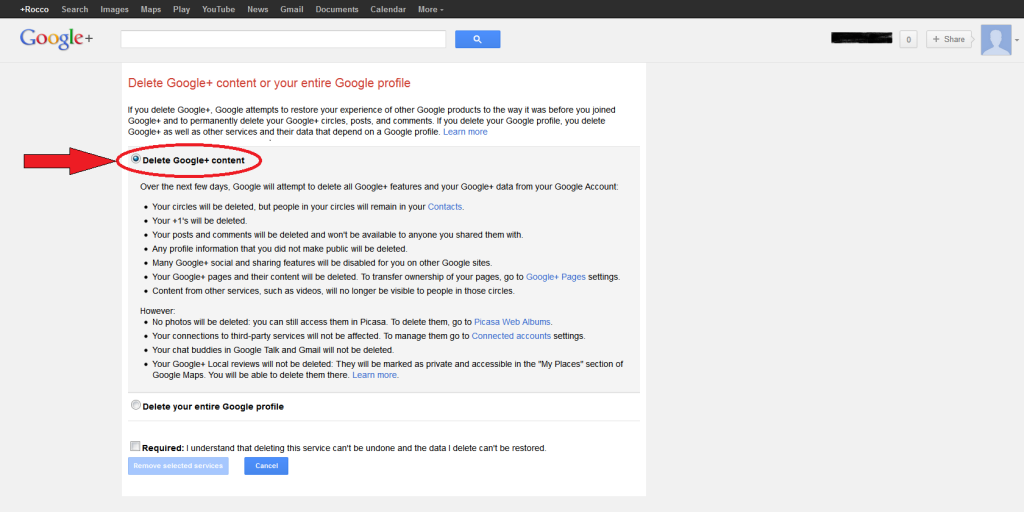Click Learn more link in intro paragraph
The image size is (1024, 512).
465,132
